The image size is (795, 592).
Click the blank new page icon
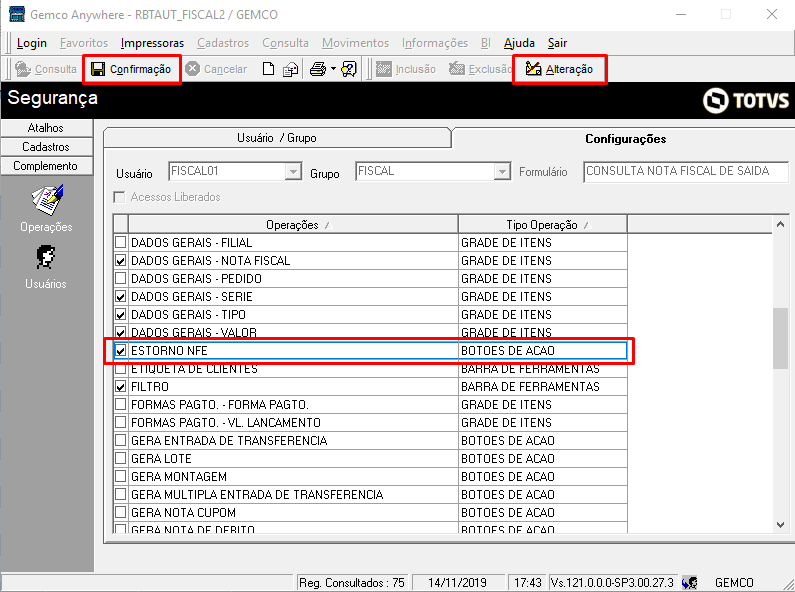coord(268,69)
